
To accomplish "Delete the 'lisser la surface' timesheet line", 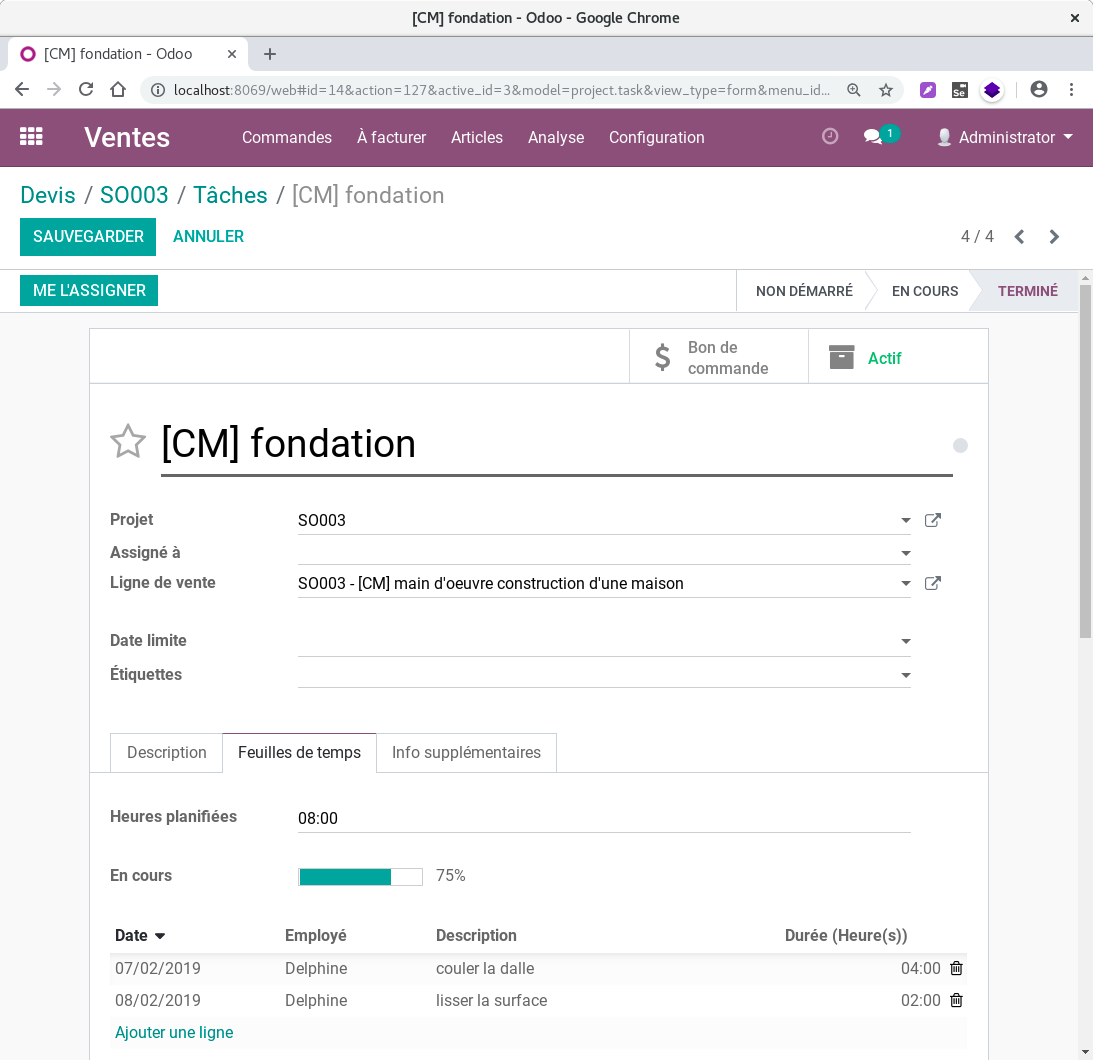I will 956,1000.
